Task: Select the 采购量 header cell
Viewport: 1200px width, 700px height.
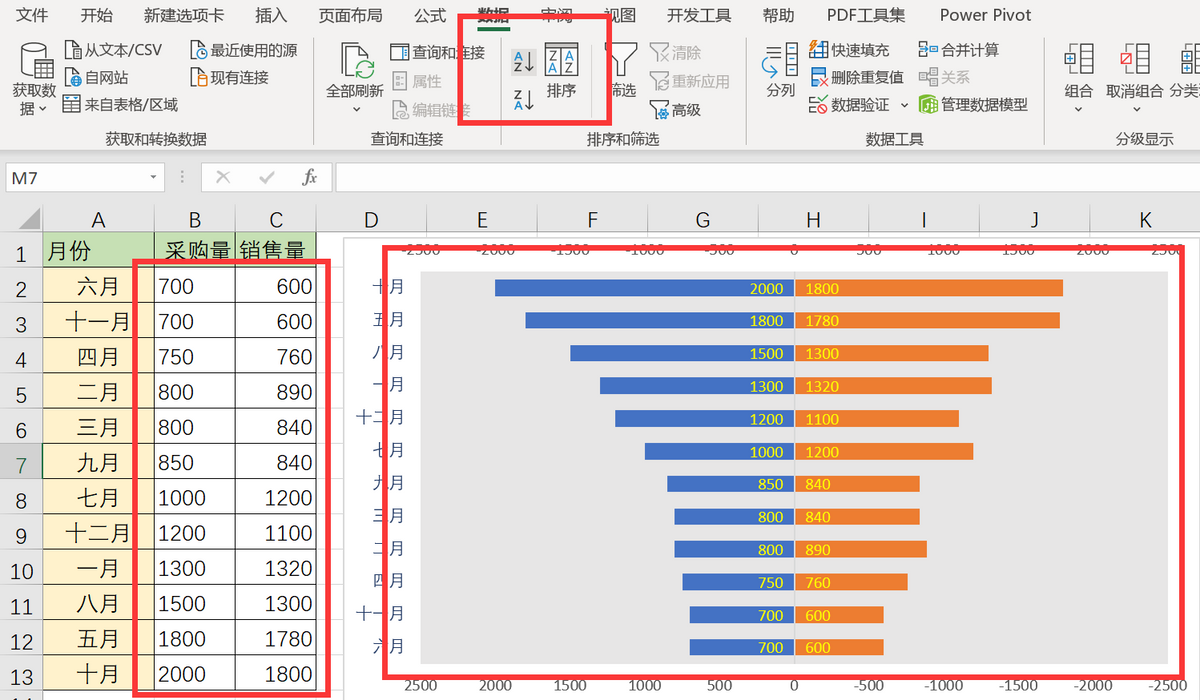Action: coord(195,250)
